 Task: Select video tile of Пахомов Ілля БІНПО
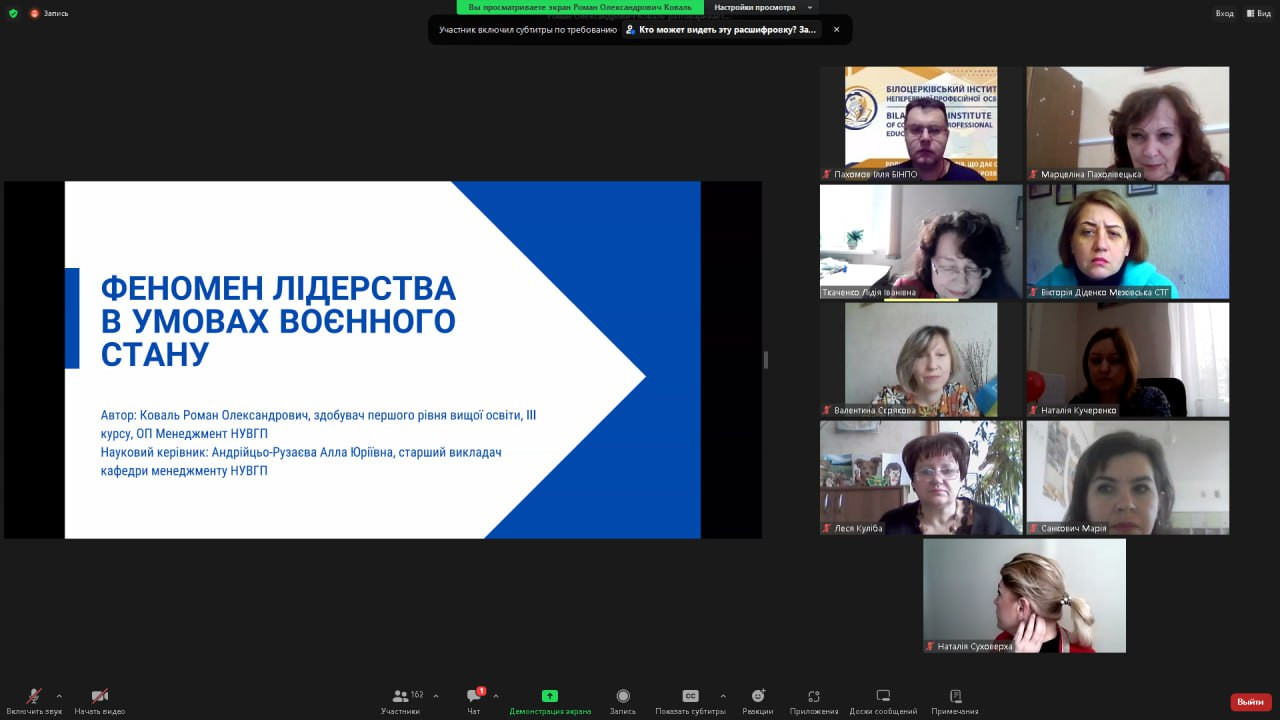pyautogui.click(x=921, y=124)
